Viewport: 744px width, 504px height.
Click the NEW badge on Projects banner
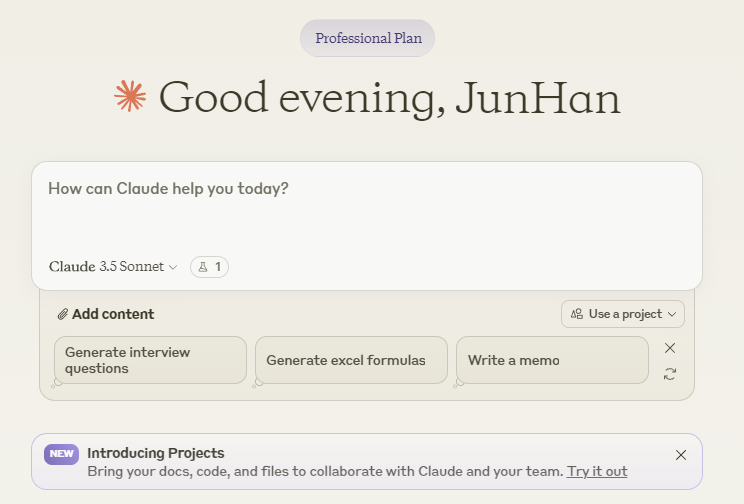pos(62,454)
